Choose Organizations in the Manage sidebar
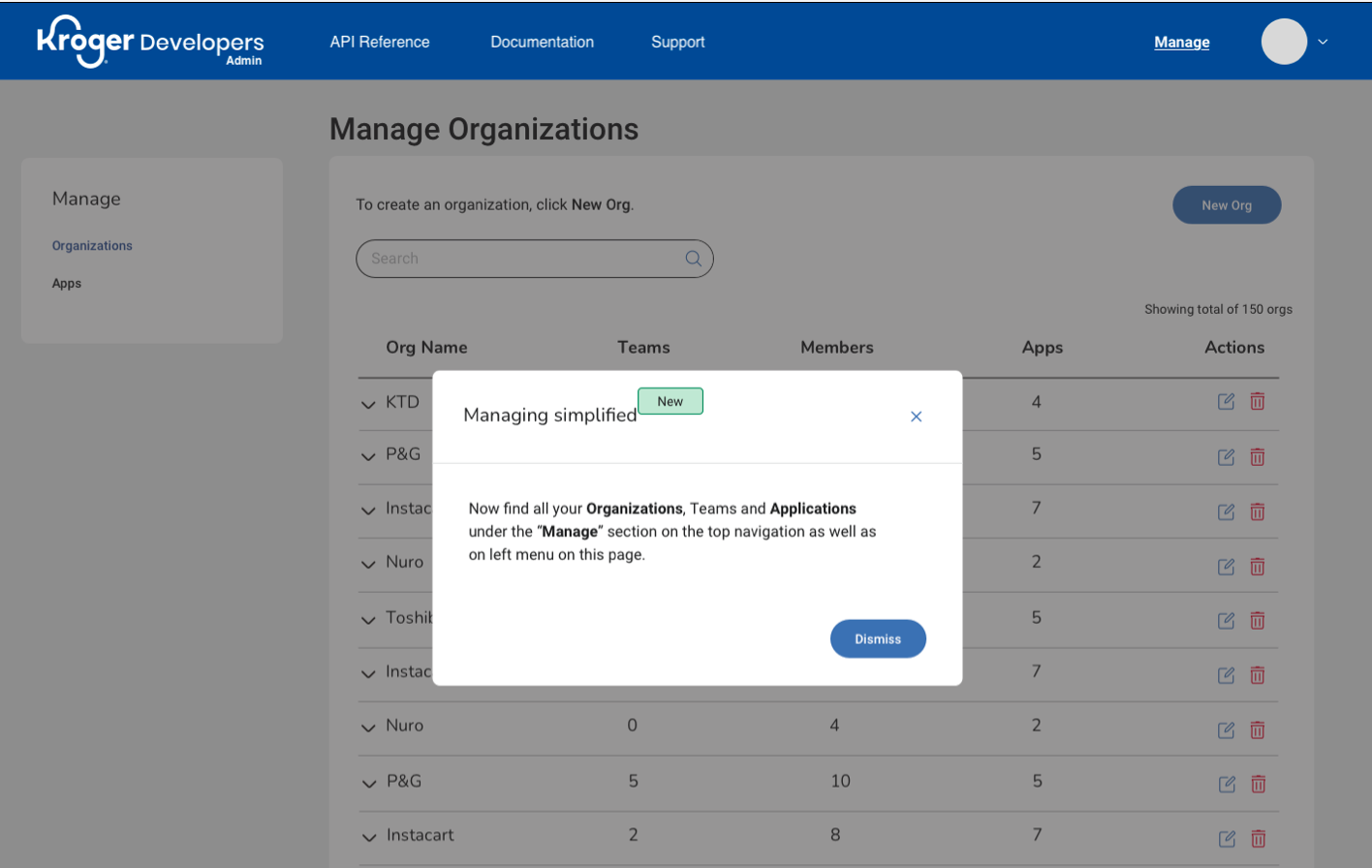This screenshot has width=1372, height=868. click(x=92, y=246)
